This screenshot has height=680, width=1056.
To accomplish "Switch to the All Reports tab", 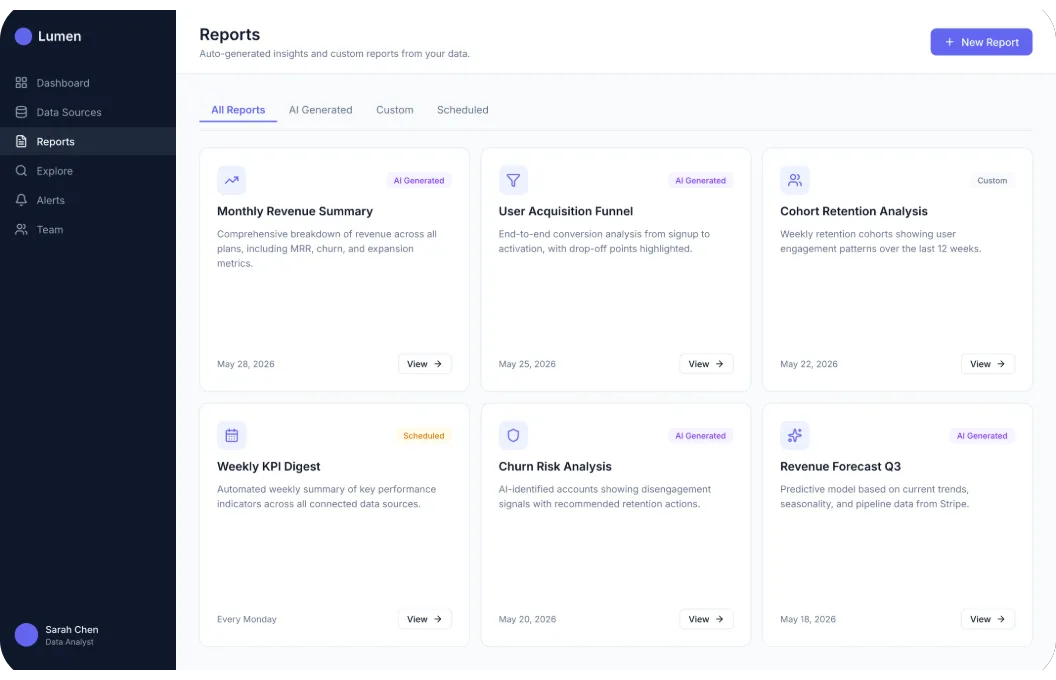I will 238,110.
